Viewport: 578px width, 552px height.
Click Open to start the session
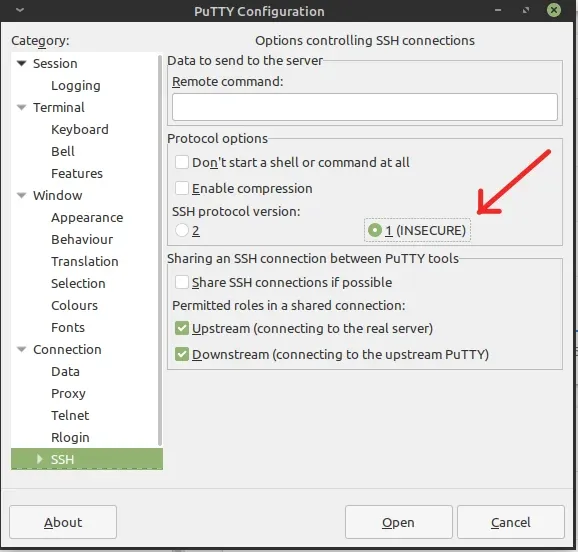pos(398,522)
